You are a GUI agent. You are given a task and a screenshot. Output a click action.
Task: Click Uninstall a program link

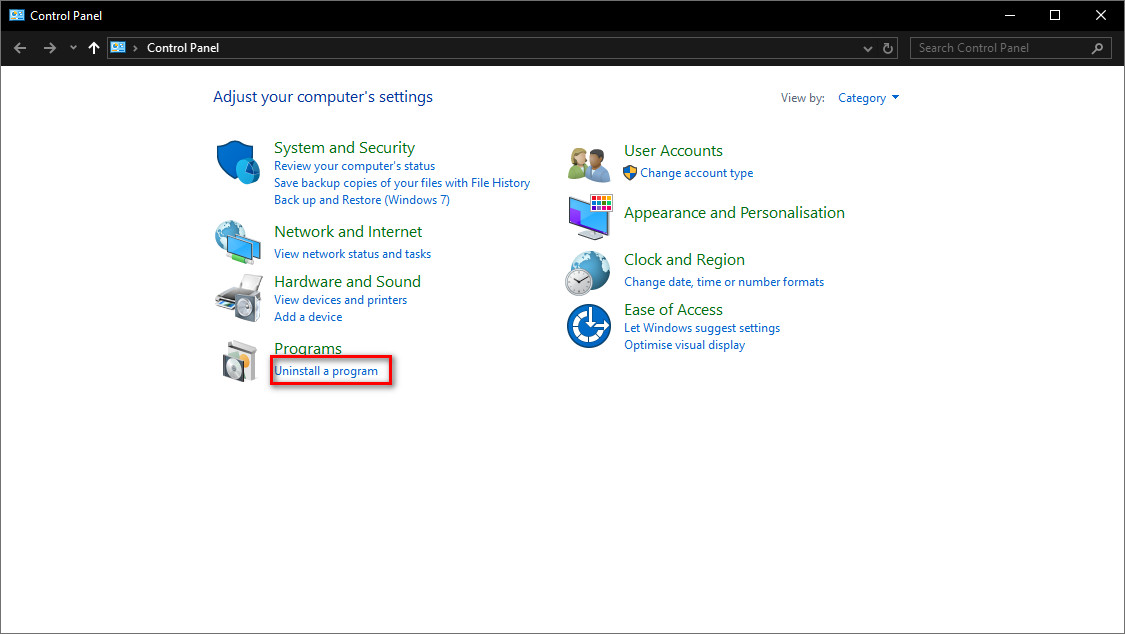click(x=326, y=371)
